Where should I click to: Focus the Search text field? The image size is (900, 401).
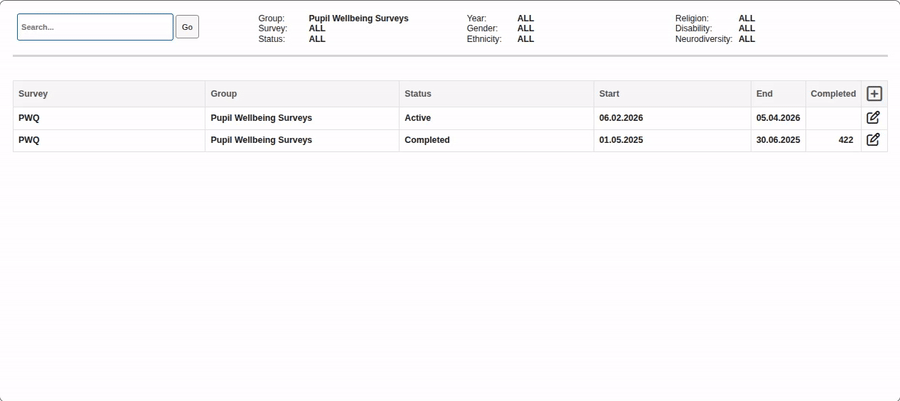(95, 27)
